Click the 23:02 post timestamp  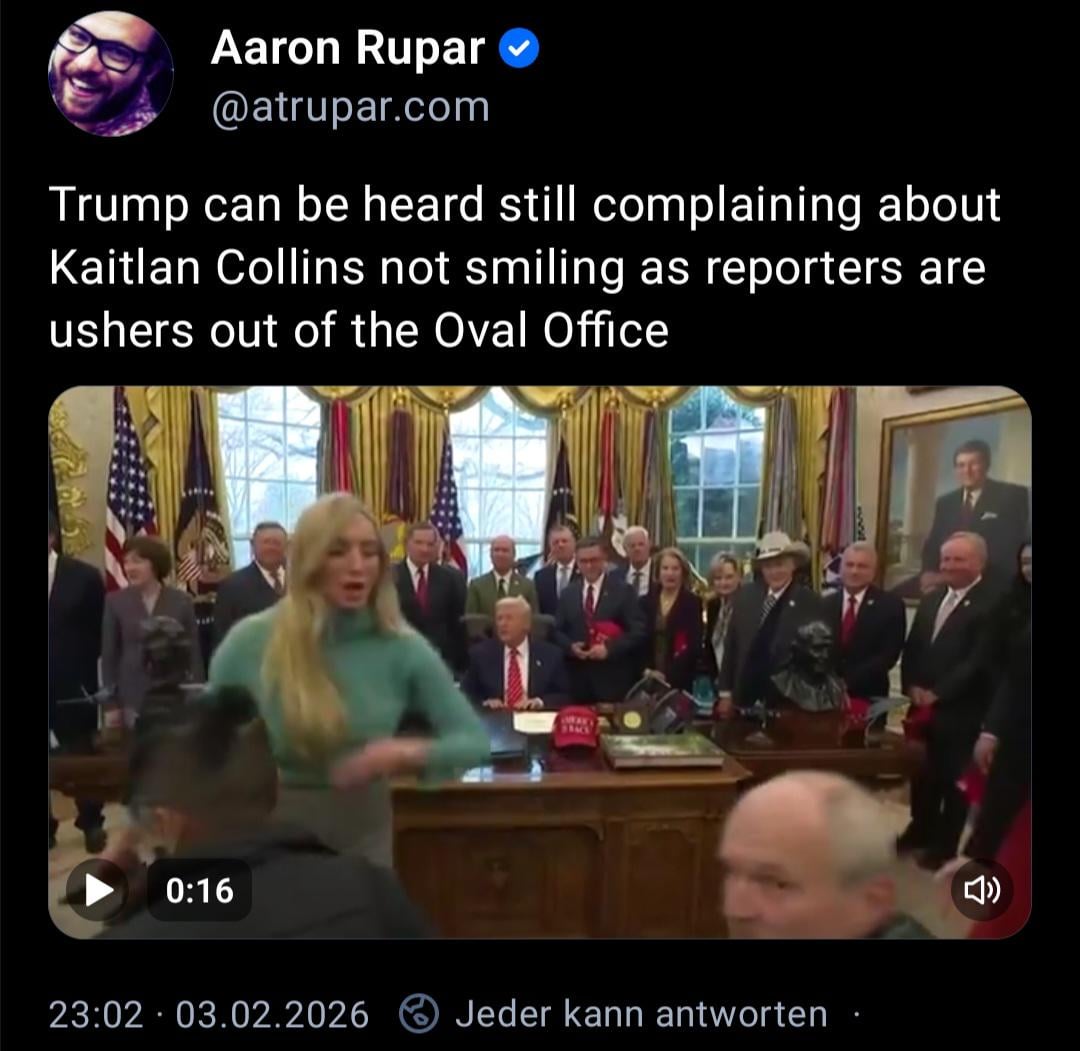(x=96, y=1014)
